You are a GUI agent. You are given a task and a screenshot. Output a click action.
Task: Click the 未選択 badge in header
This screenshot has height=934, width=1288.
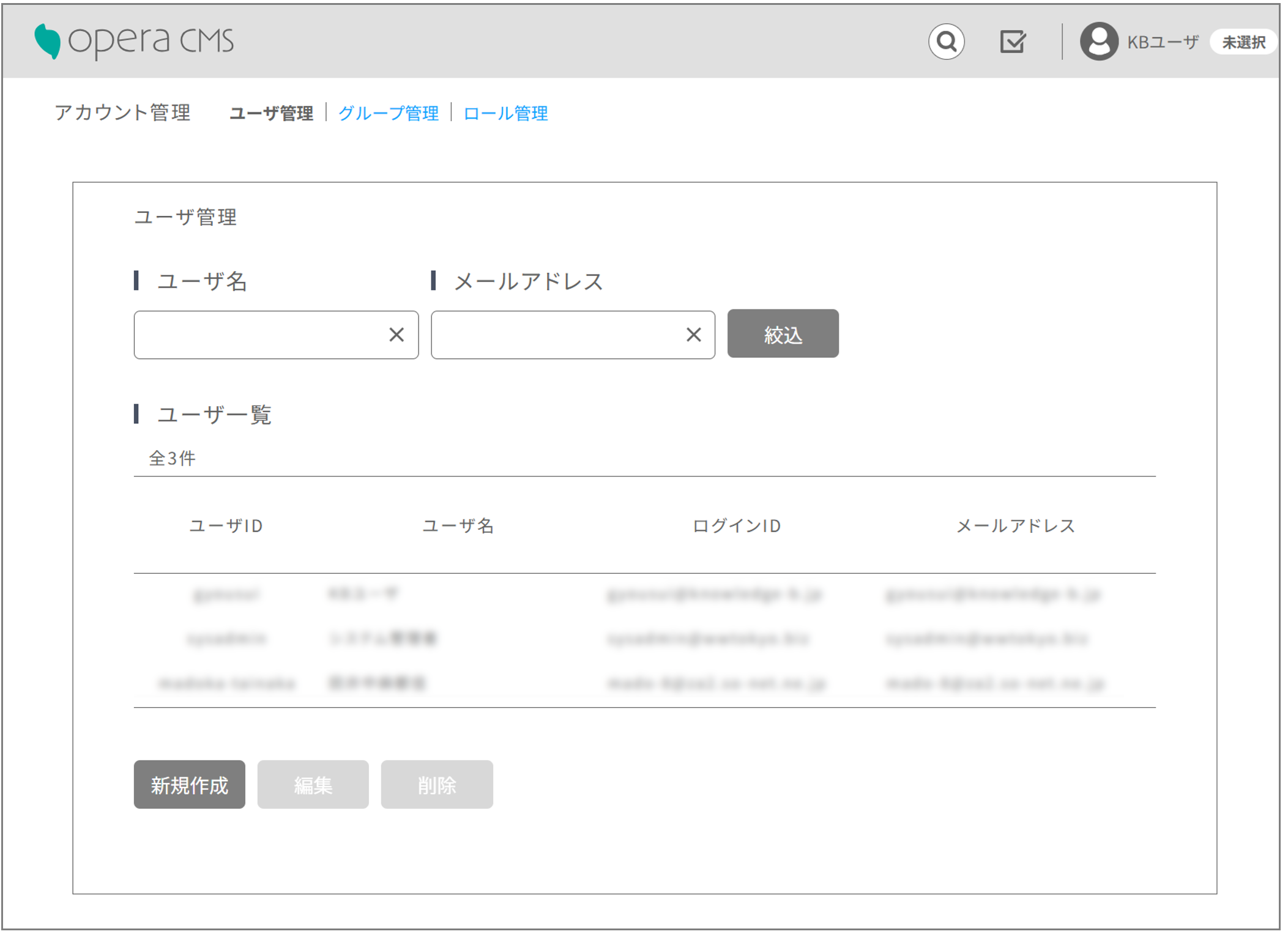pyautogui.click(x=1243, y=42)
